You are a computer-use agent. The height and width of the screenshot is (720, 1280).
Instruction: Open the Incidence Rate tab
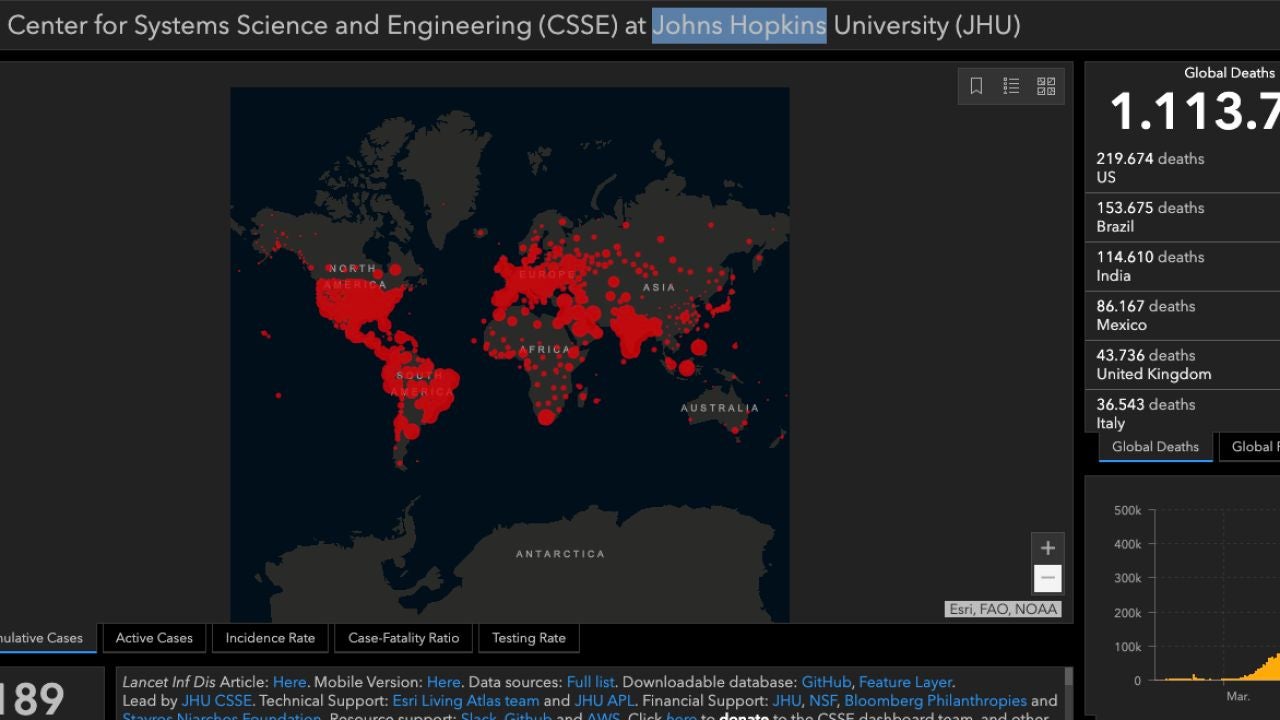[270, 638]
